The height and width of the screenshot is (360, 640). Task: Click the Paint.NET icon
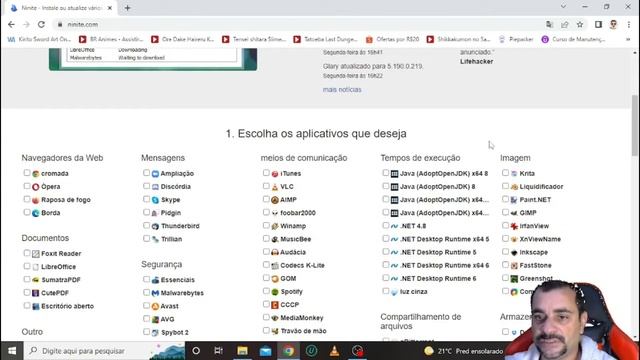pyautogui.click(x=514, y=200)
